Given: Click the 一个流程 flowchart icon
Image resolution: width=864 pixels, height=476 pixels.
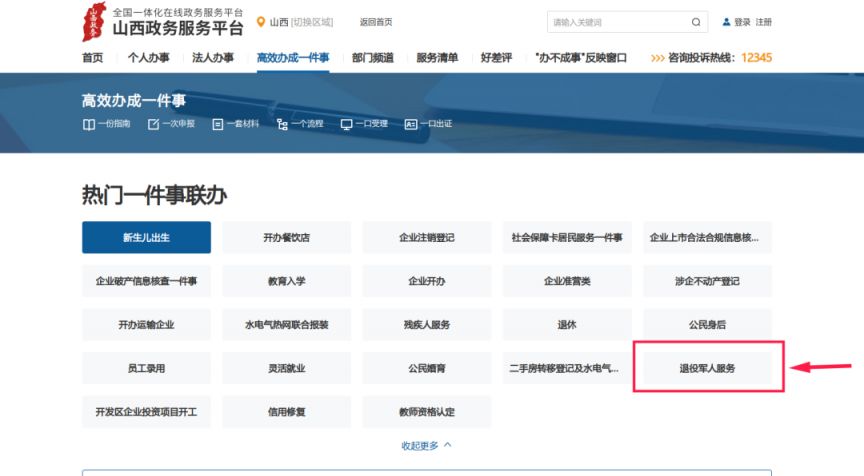Looking at the screenshot, I should (282, 124).
